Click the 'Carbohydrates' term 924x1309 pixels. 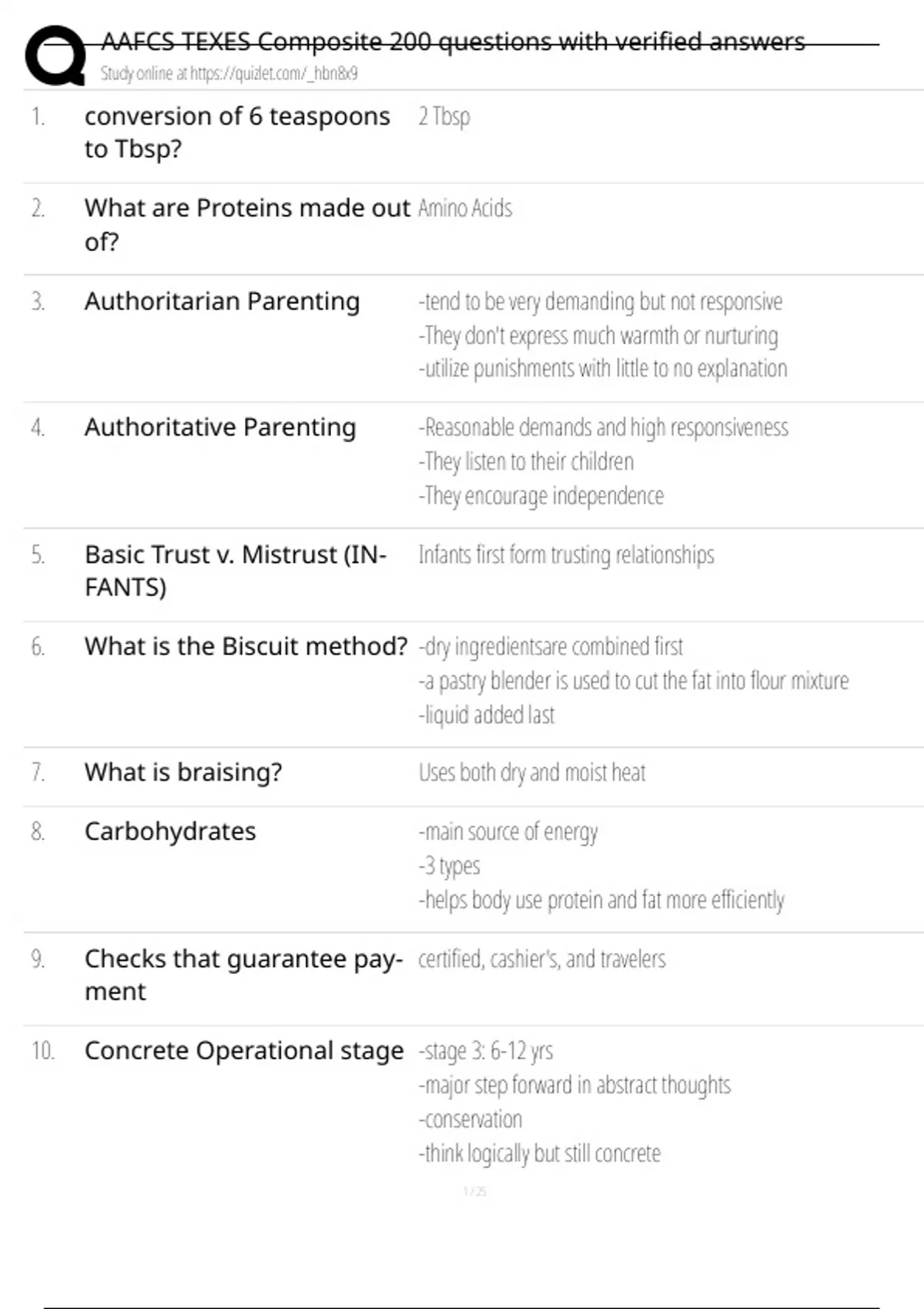click(170, 832)
